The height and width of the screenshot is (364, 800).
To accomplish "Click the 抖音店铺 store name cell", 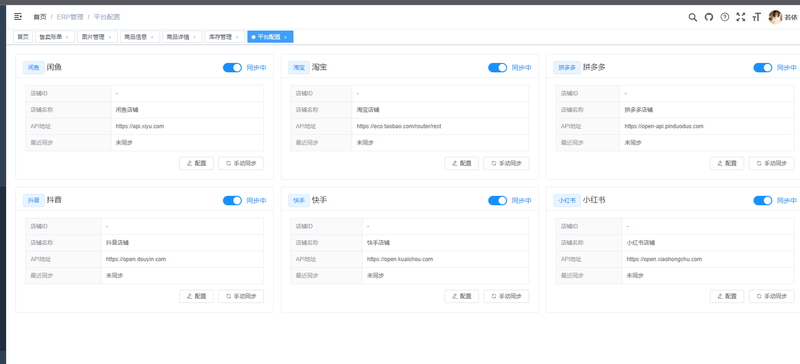I will [182, 242].
